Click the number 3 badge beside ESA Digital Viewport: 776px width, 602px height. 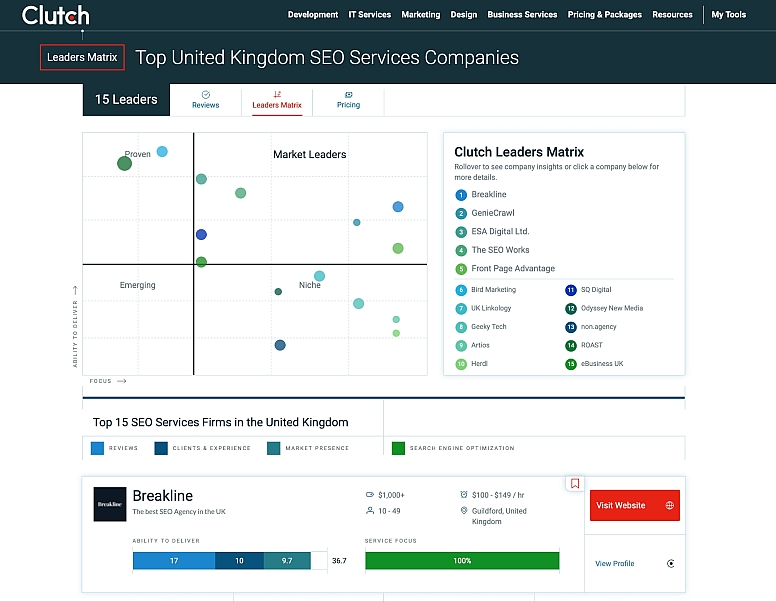pos(461,232)
